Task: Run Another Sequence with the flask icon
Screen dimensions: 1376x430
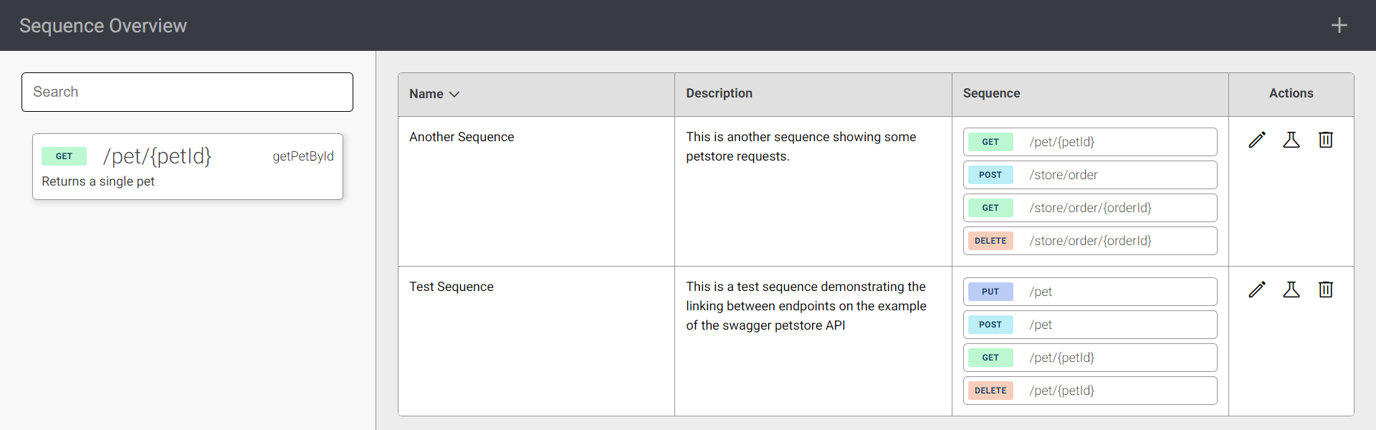Action: (x=1291, y=140)
